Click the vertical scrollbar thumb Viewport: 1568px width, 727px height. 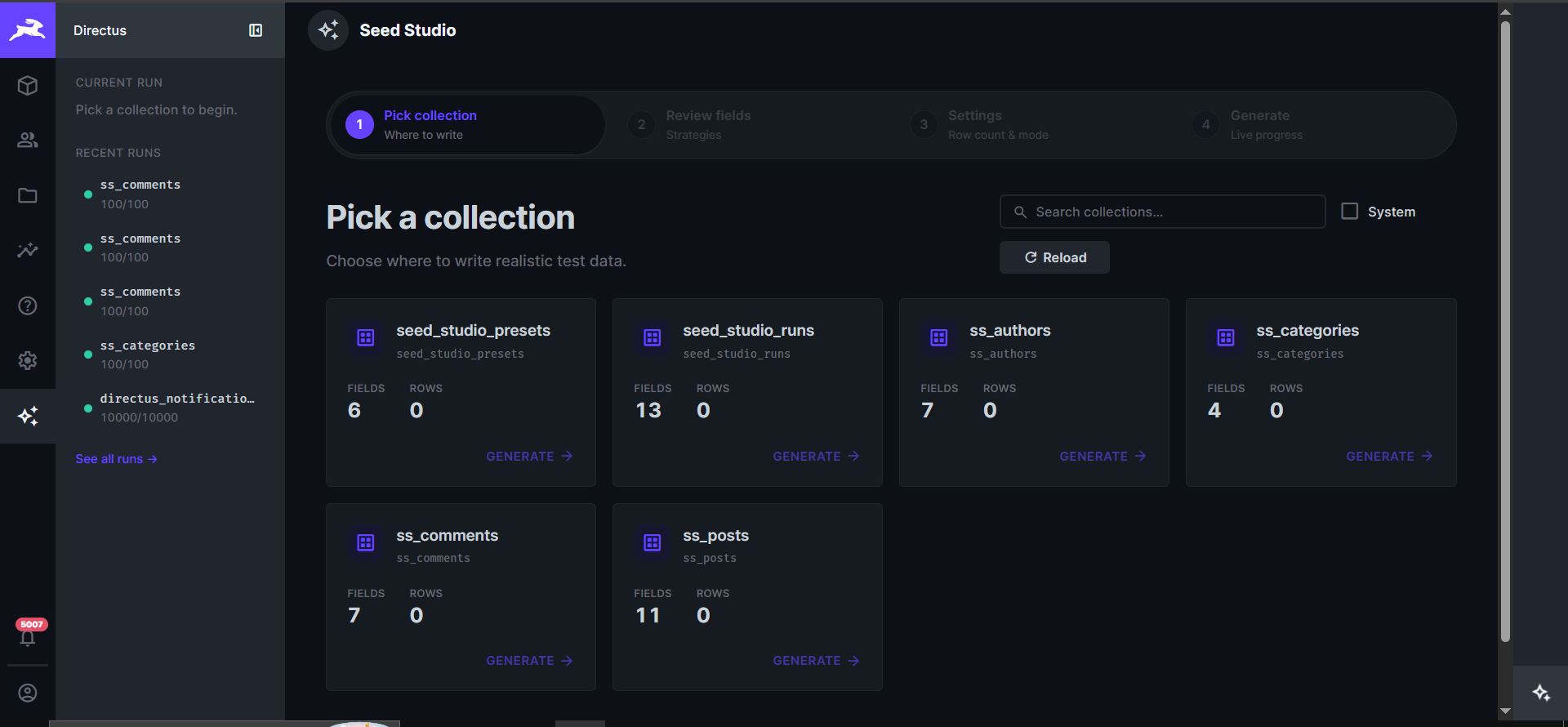tap(1505, 331)
